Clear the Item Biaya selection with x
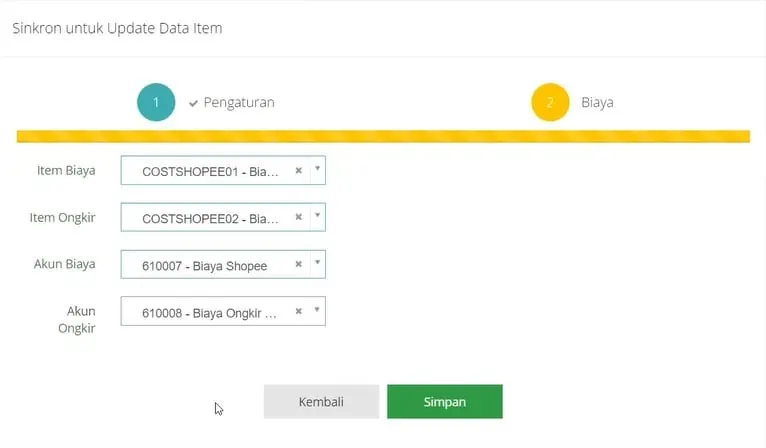The width and height of the screenshot is (766, 448). [298, 171]
